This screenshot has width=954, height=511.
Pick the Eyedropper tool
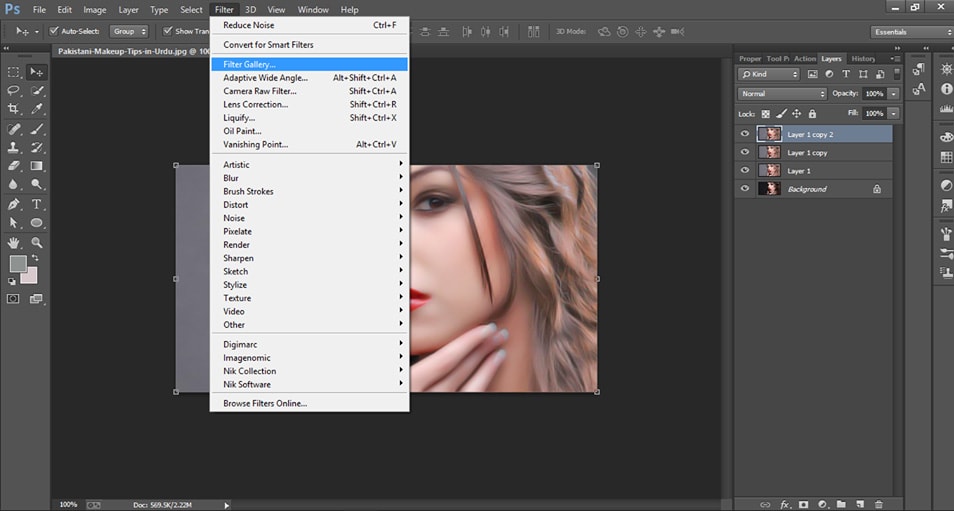[37, 109]
